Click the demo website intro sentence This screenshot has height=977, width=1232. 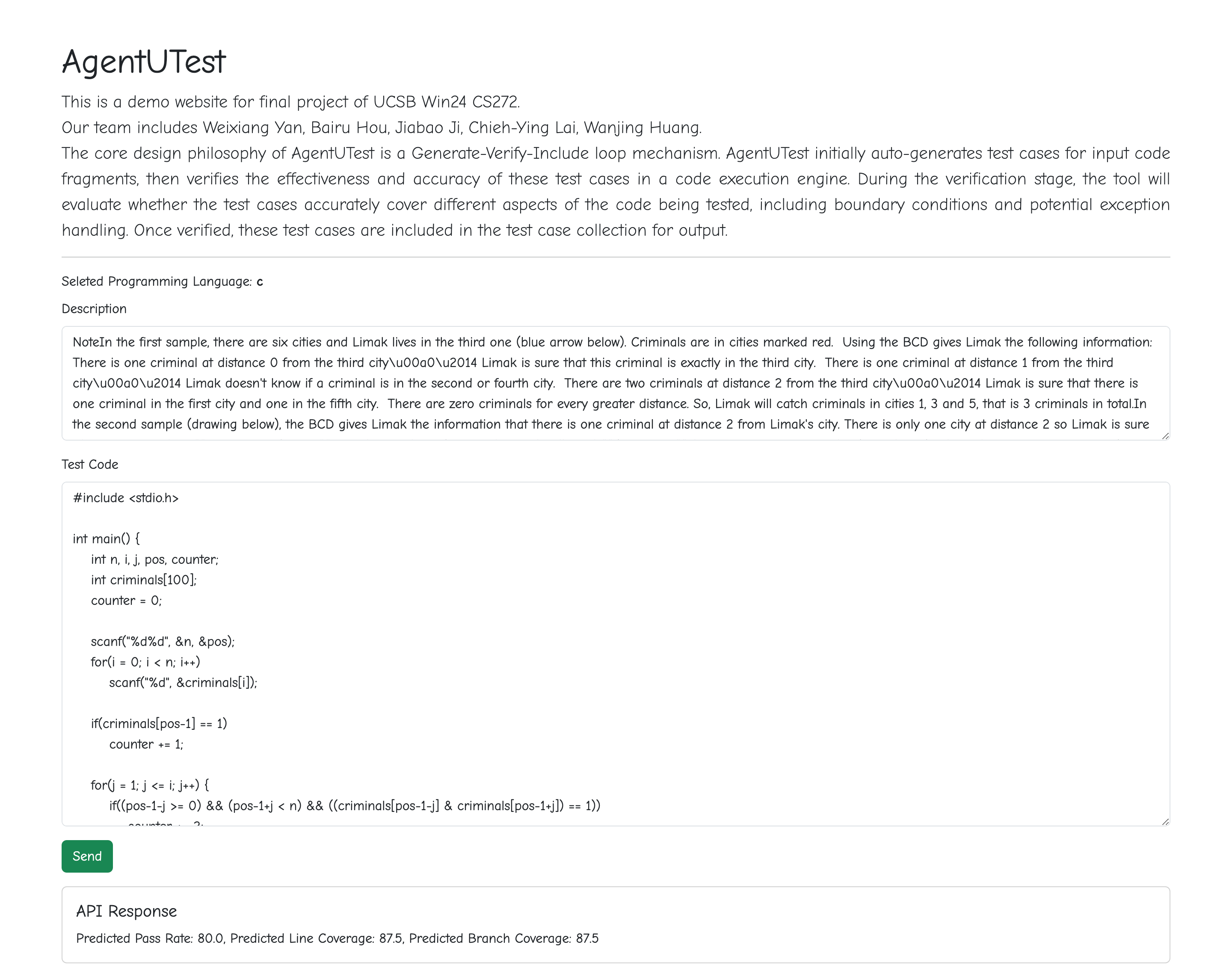[x=291, y=102]
